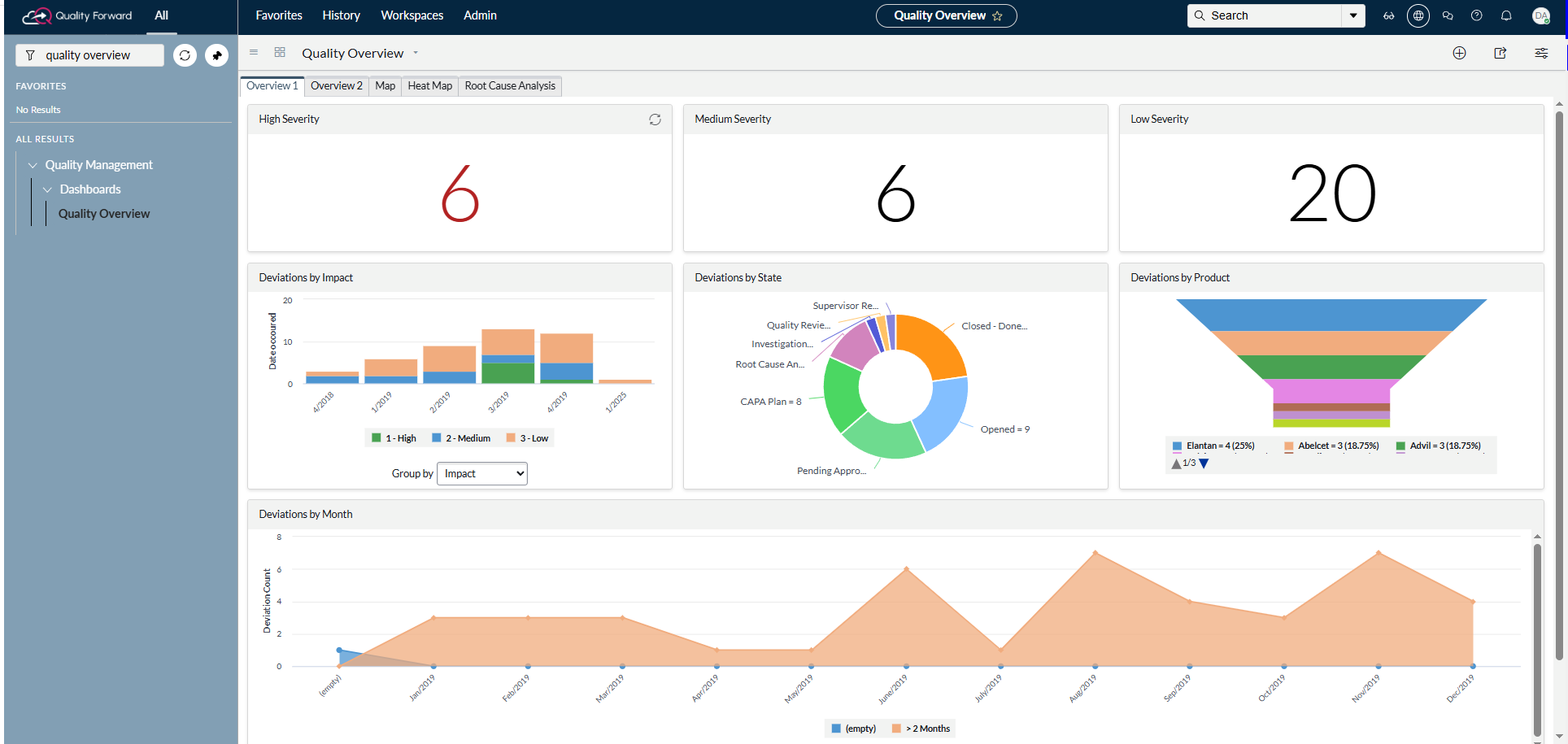The image size is (1568, 744).
Task: Open the share dashboard icon
Action: 1500,53
